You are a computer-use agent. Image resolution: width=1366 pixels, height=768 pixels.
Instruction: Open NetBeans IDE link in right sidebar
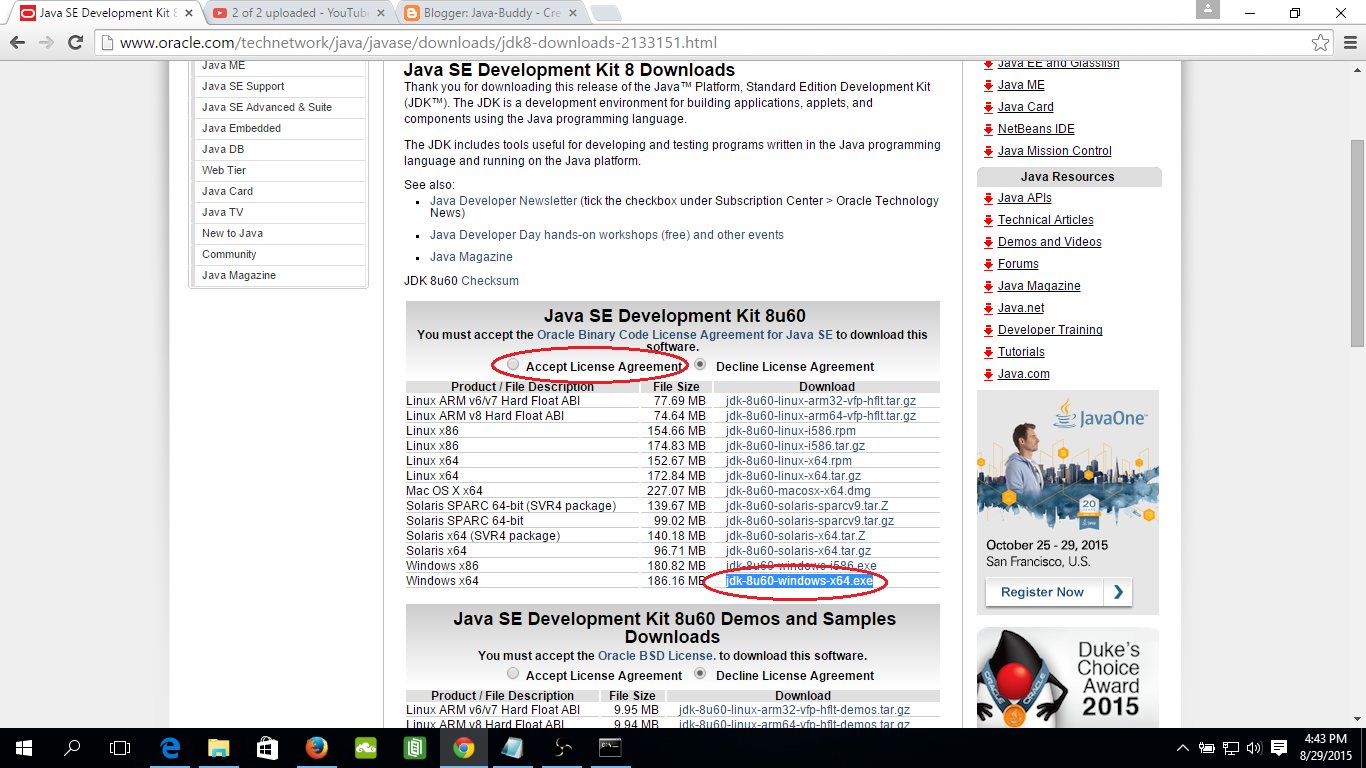[x=1036, y=129]
